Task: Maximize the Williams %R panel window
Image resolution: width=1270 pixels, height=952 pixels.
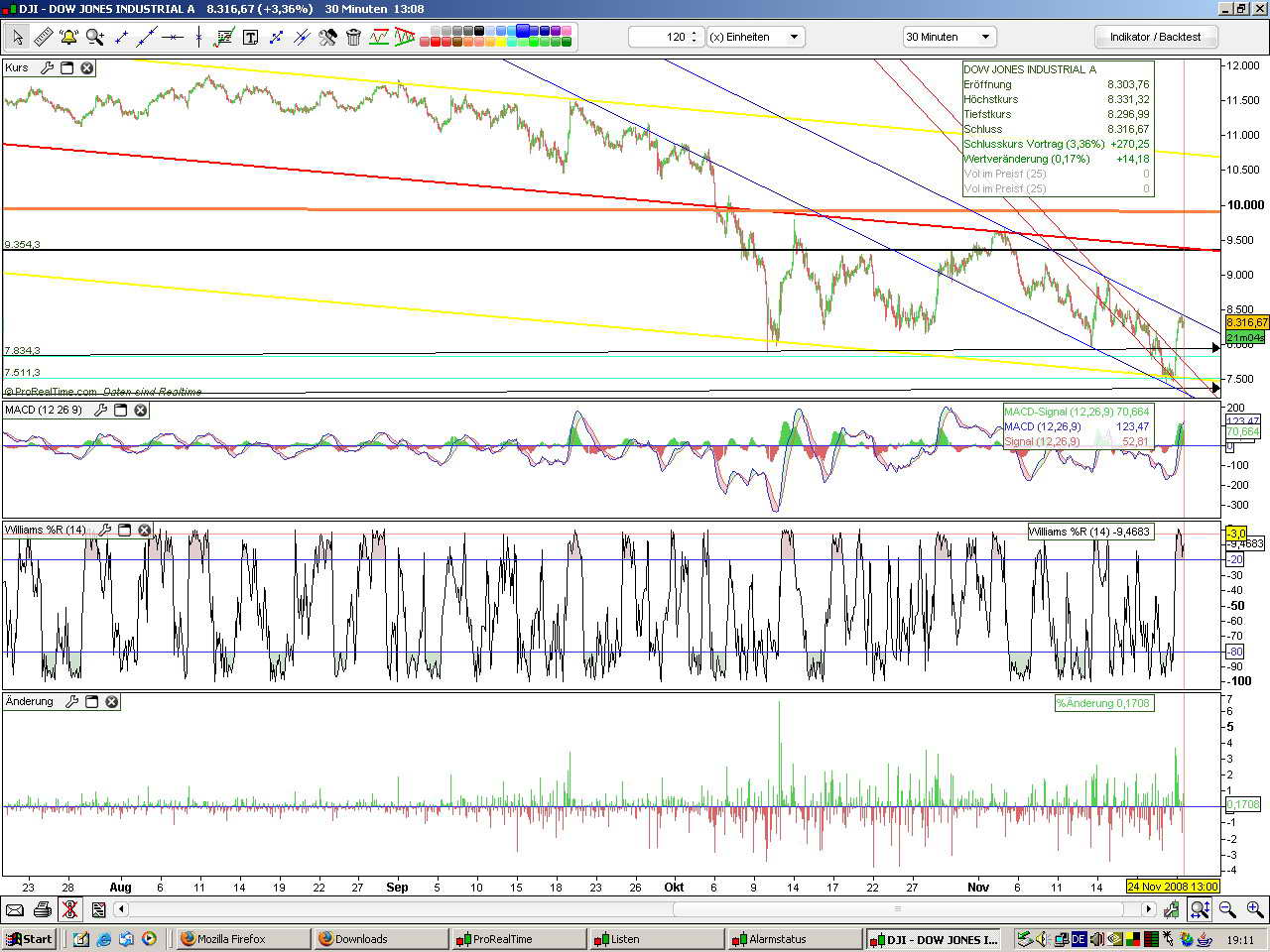Action: click(x=125, y=530)
